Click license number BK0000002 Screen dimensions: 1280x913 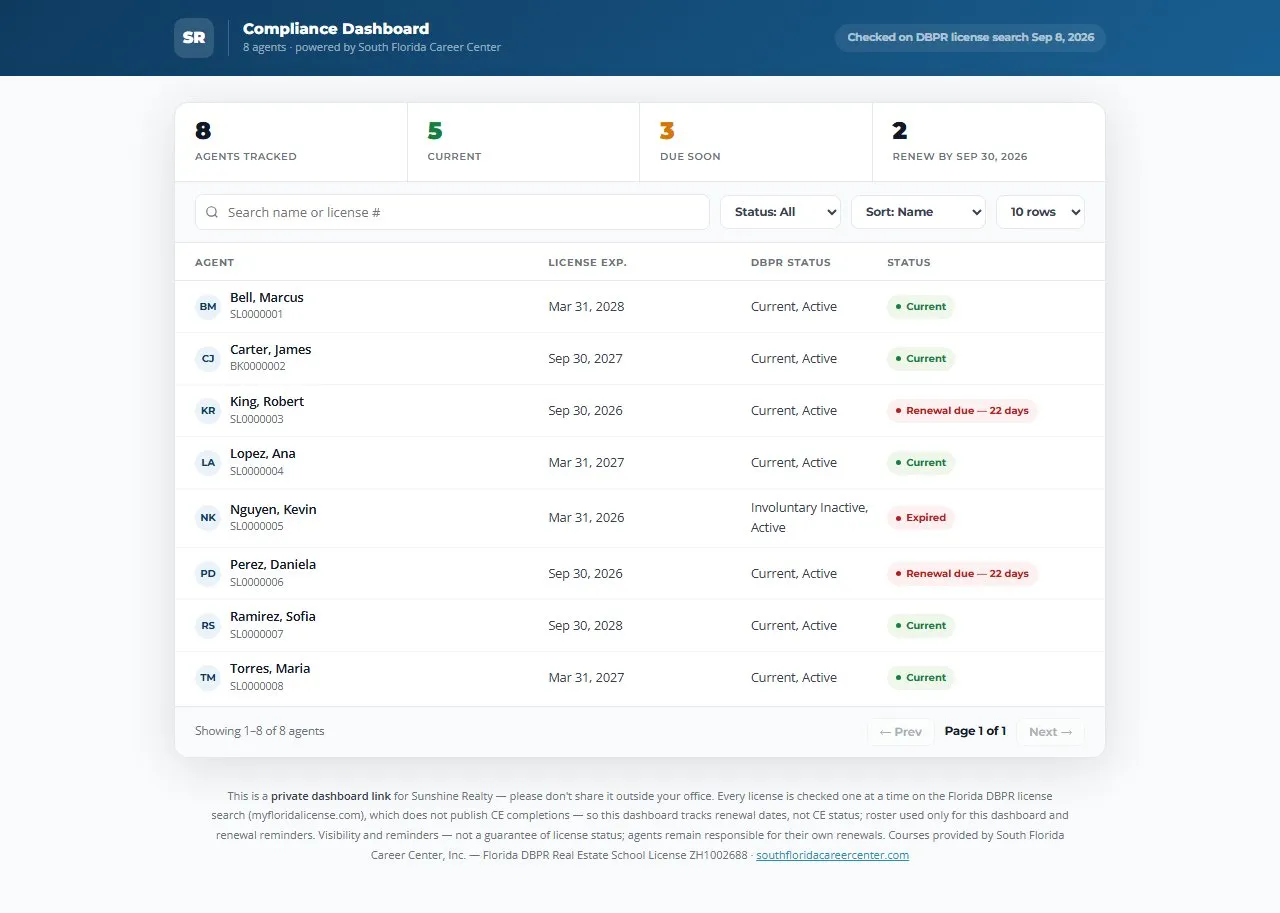(x=258, y=366)
